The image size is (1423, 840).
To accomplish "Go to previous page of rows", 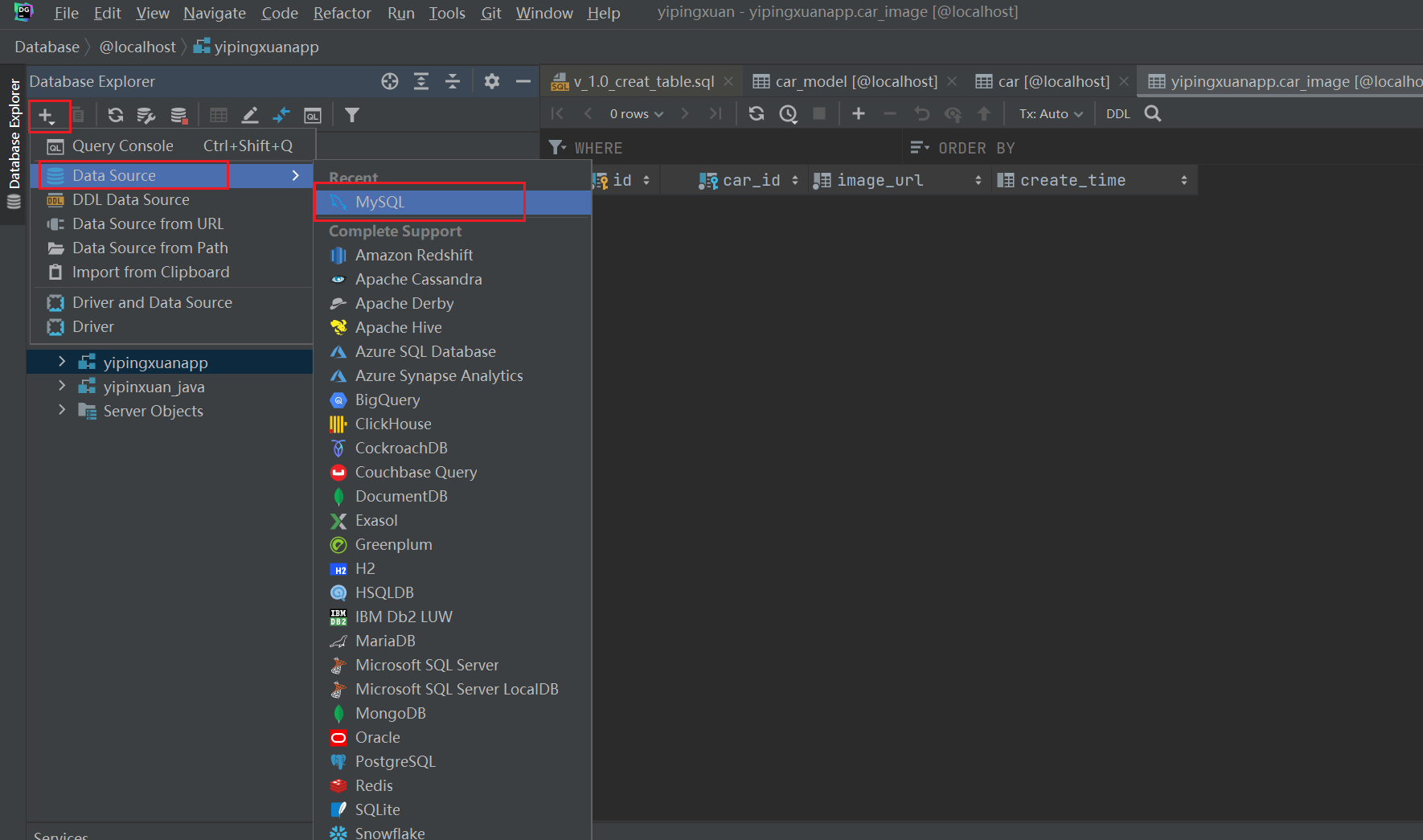I will pos(588,113).
